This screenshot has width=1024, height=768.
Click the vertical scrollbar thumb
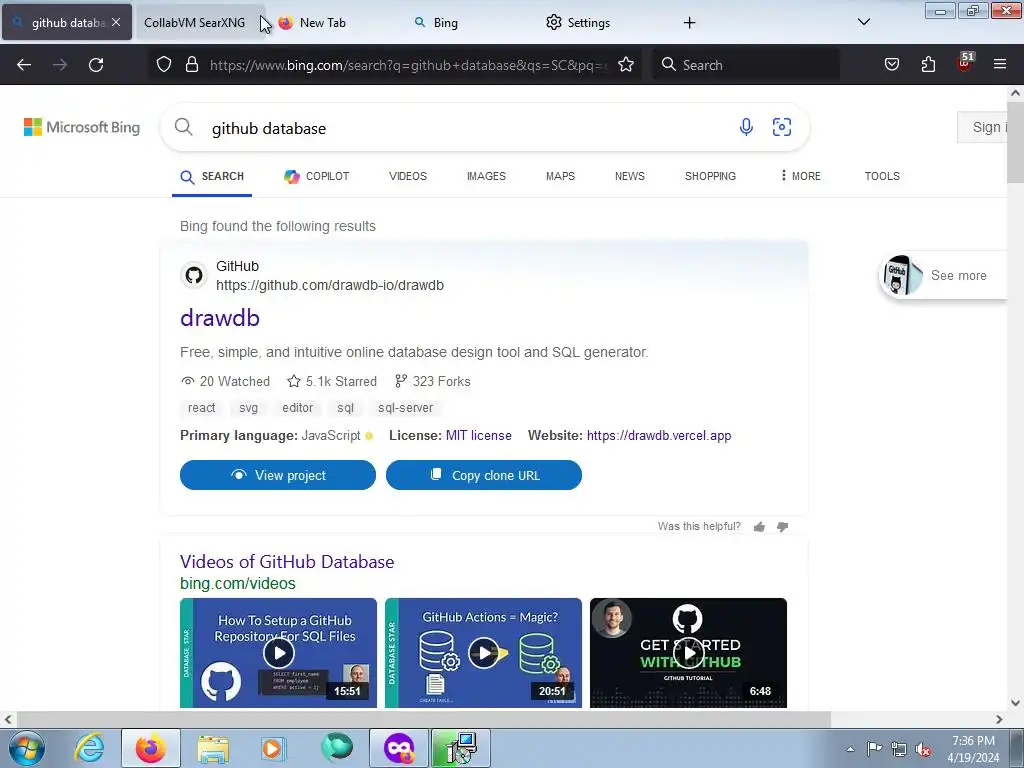click(1015, 142)
